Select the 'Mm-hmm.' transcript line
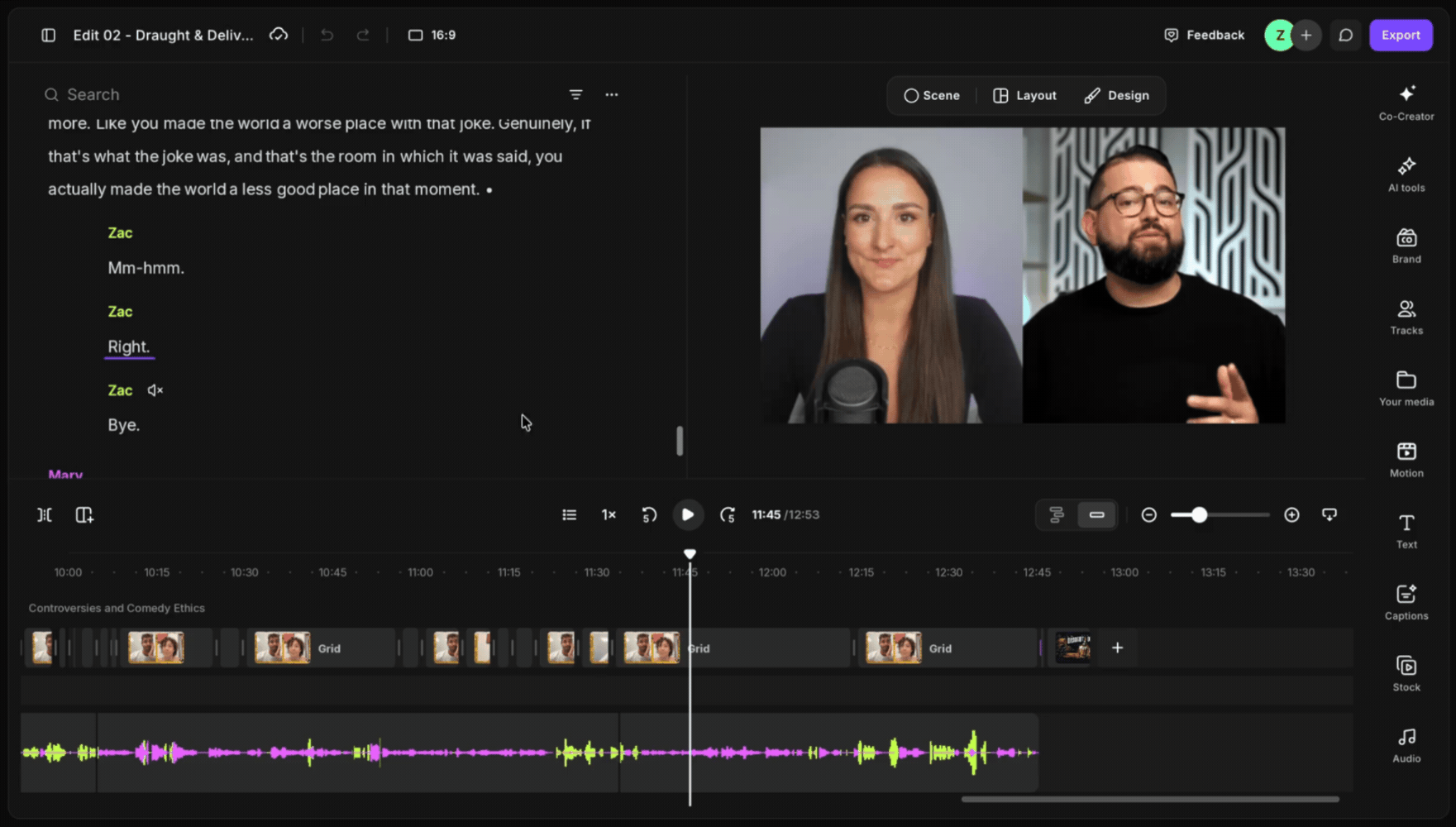 [146, 268]
